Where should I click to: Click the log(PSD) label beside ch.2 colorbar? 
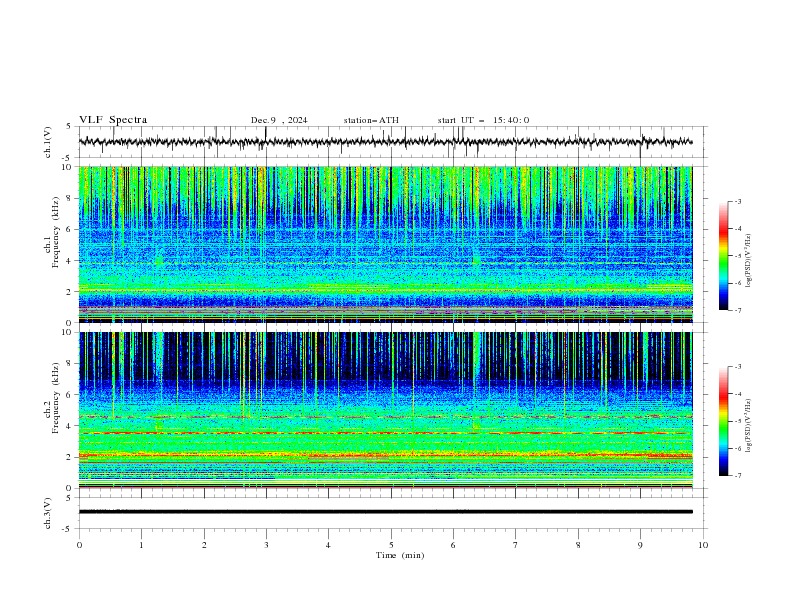click(748, 425)
